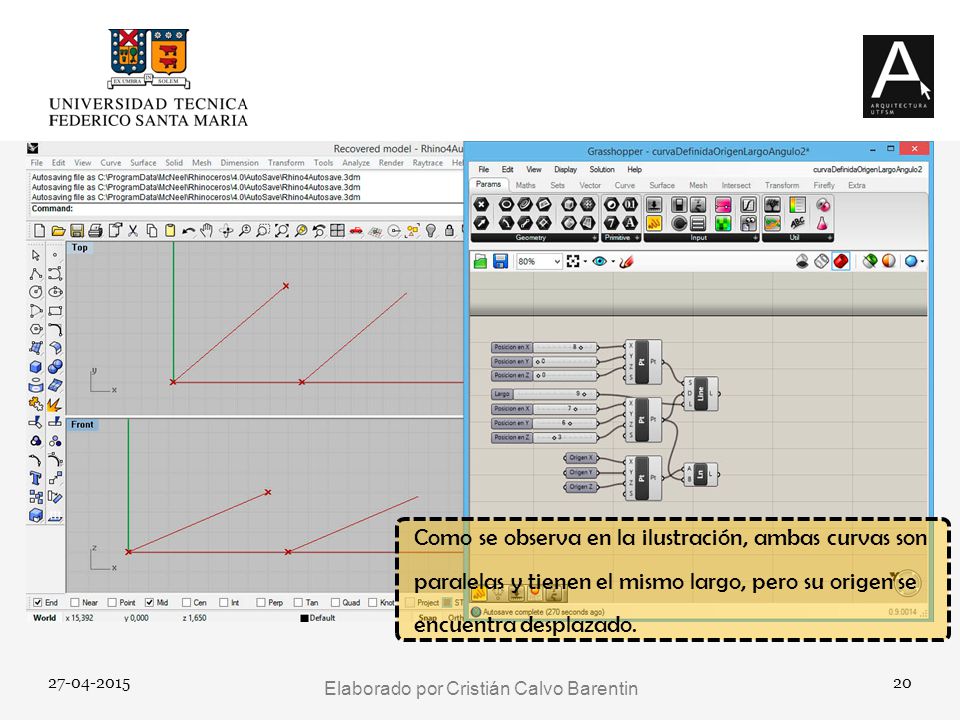
Task: Click the Front viewport title label
Action: pyautogui.click(x=82, y=424)
